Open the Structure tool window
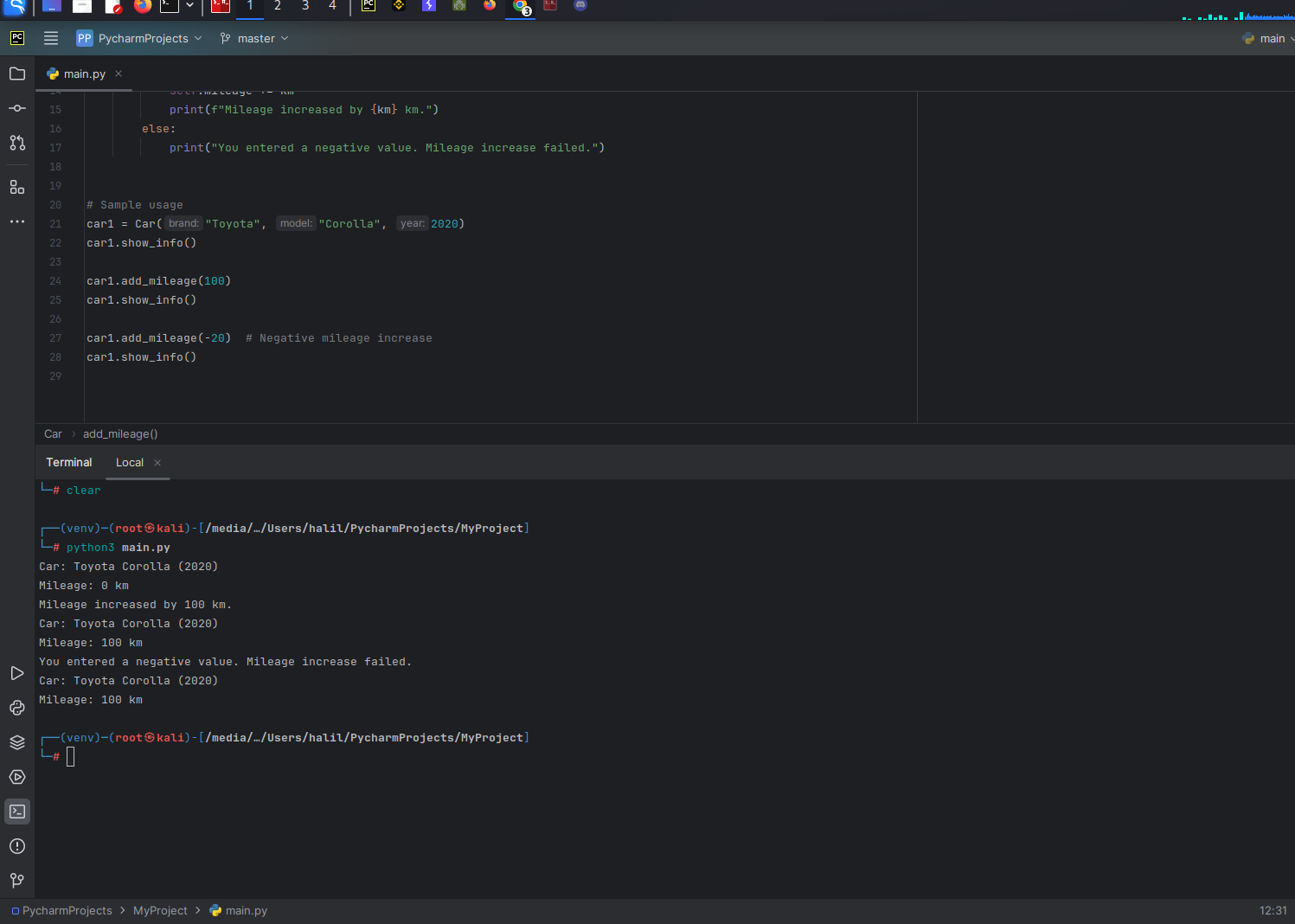This screenshot has width=1295, height=924. tap(17, 187)
